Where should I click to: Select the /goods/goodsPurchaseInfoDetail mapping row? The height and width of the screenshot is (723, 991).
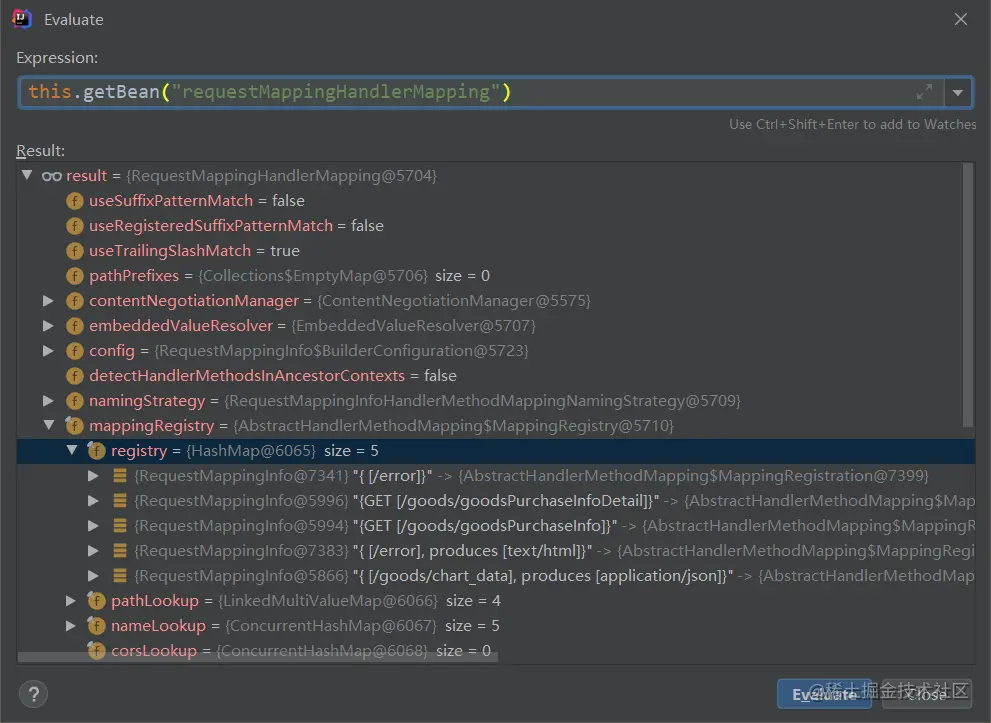[496, 501]
